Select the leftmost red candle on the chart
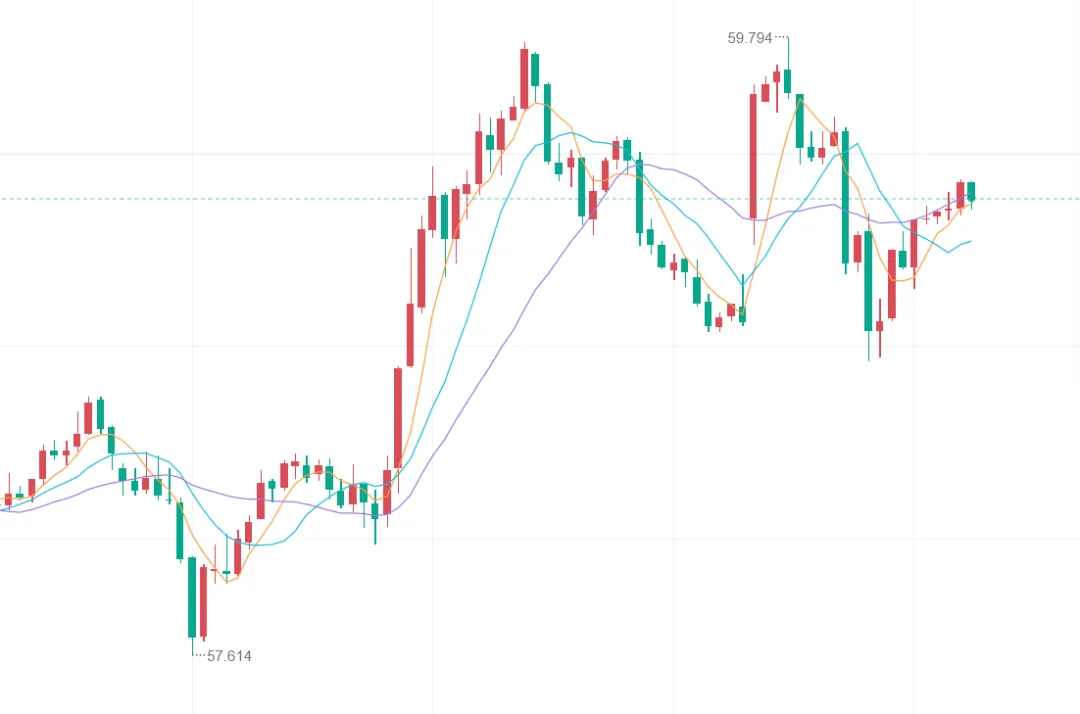1080x714 pixels. pos(8,498)
